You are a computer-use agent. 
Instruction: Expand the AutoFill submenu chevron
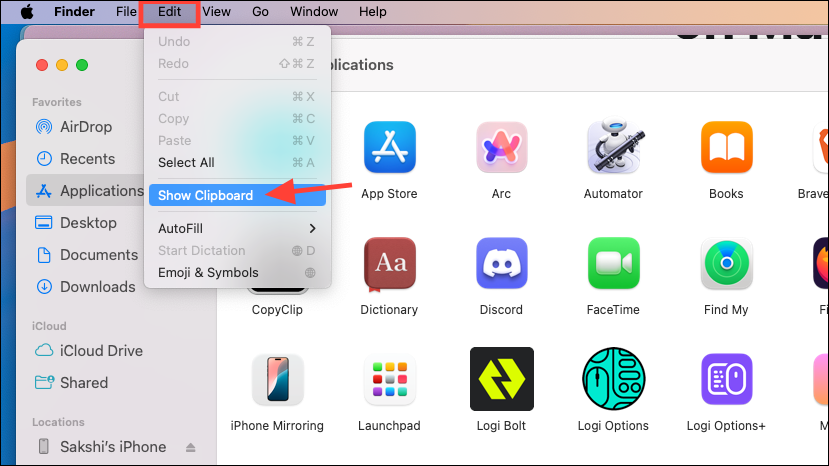[312, 229]
